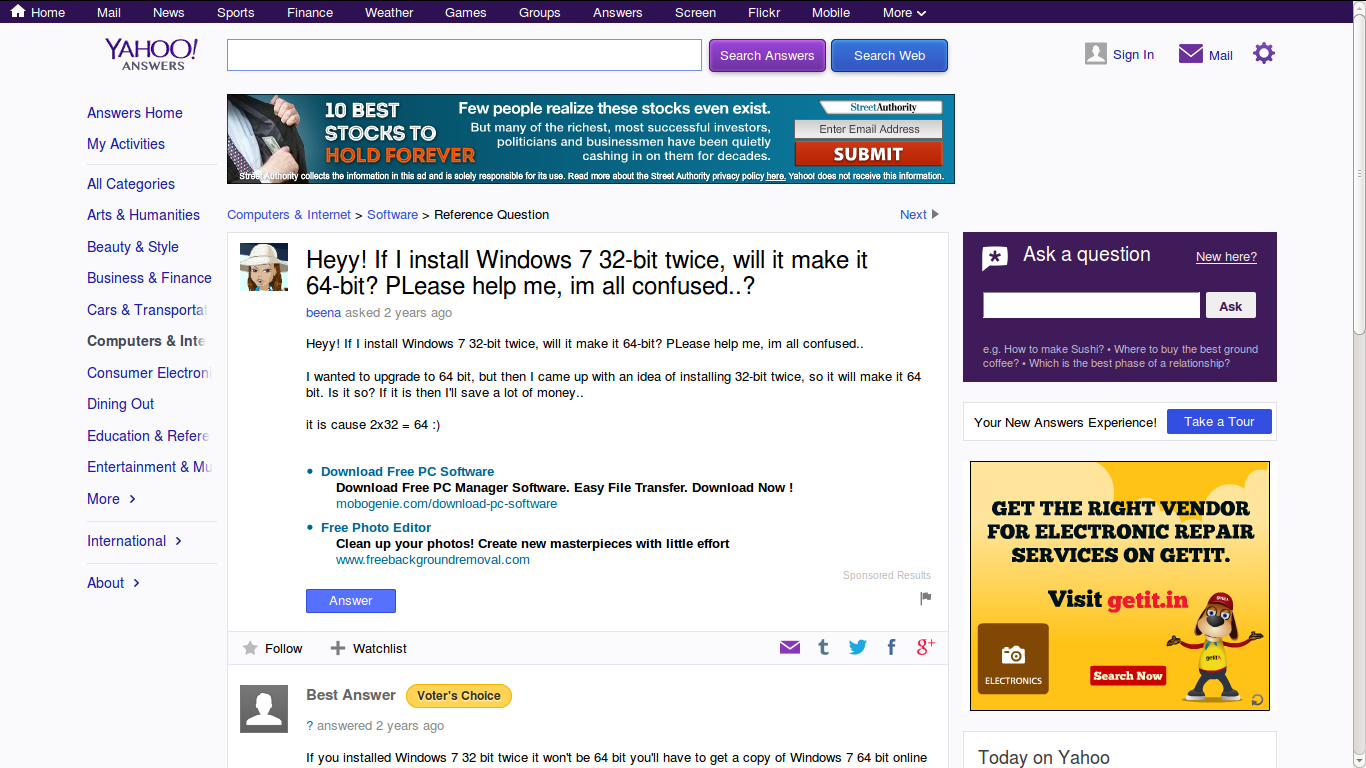The width and height of the screenshot is (1366, 768).
Task: Click Enter Email Address field in ad
Action: [x=869, y=129]
